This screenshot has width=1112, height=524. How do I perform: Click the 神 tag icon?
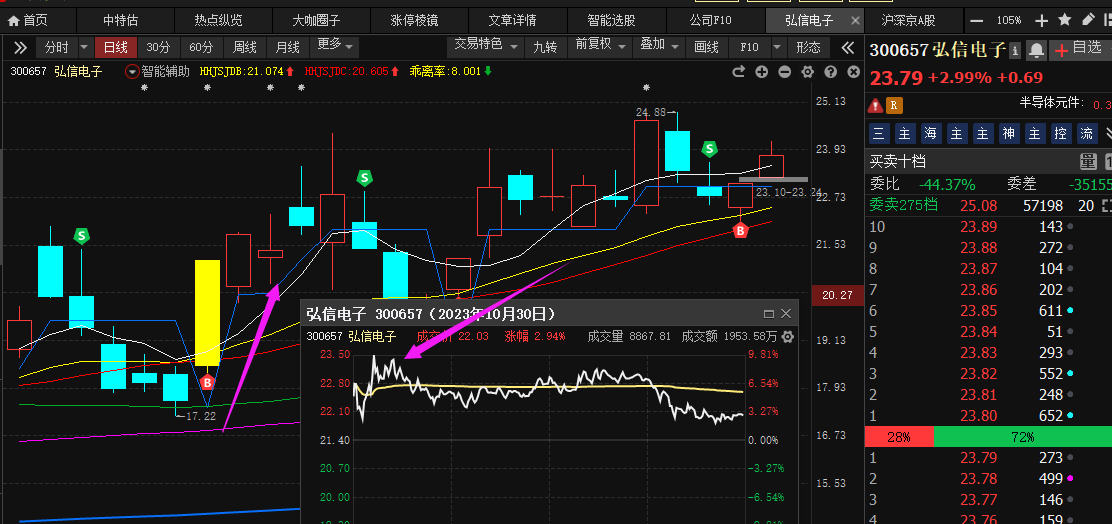coord(1008,133)
